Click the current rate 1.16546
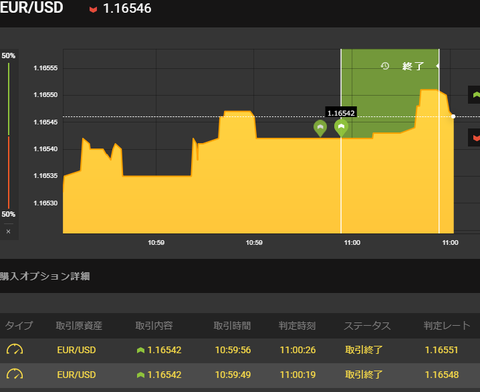 pyautogui.click(x=127, y=9)
